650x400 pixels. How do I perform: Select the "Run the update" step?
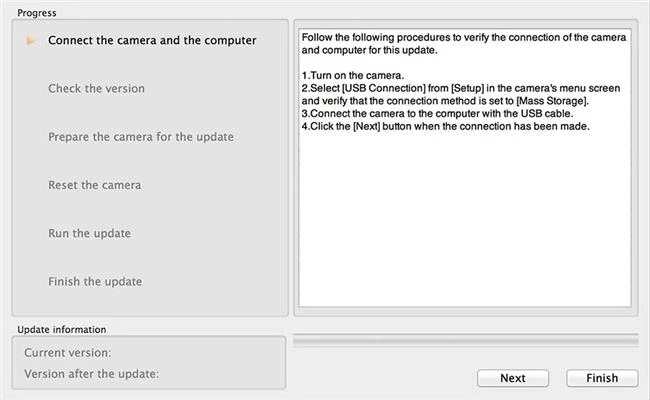[89, 233]
